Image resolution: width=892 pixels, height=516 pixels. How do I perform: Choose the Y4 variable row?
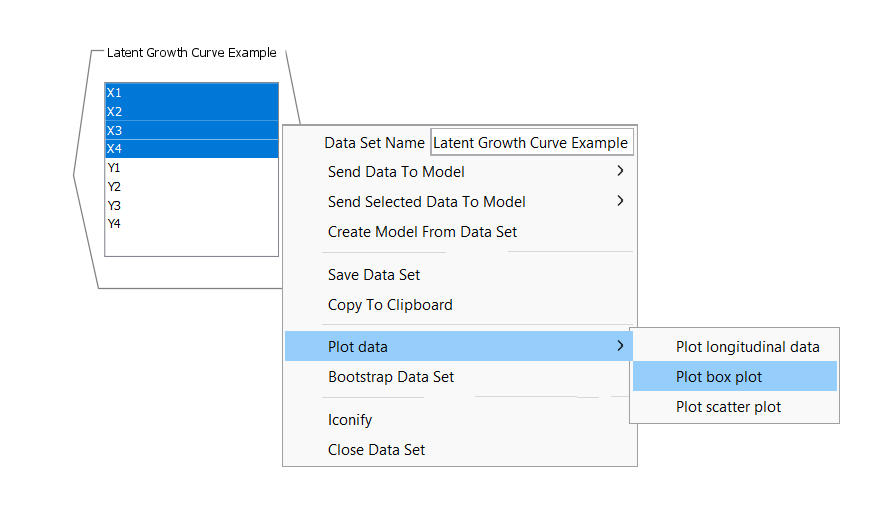click(x=190, y=224)
